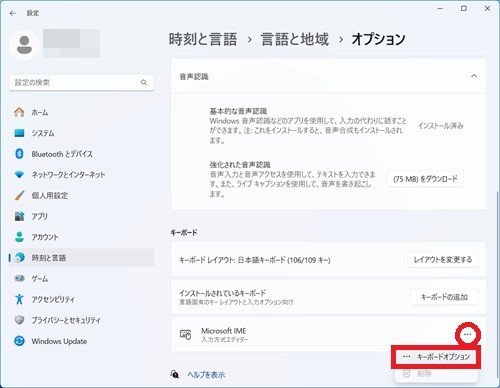Viewport: 500px width, 388px height.
Task: Click the キーボード レイアウト row text
Action: click(255, 260)
